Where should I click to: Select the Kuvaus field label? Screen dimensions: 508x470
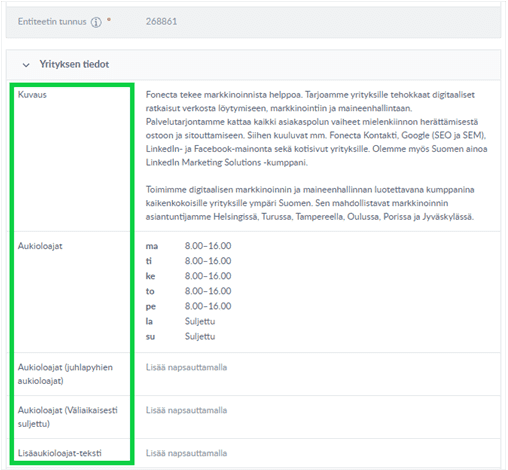click(32, 95)
